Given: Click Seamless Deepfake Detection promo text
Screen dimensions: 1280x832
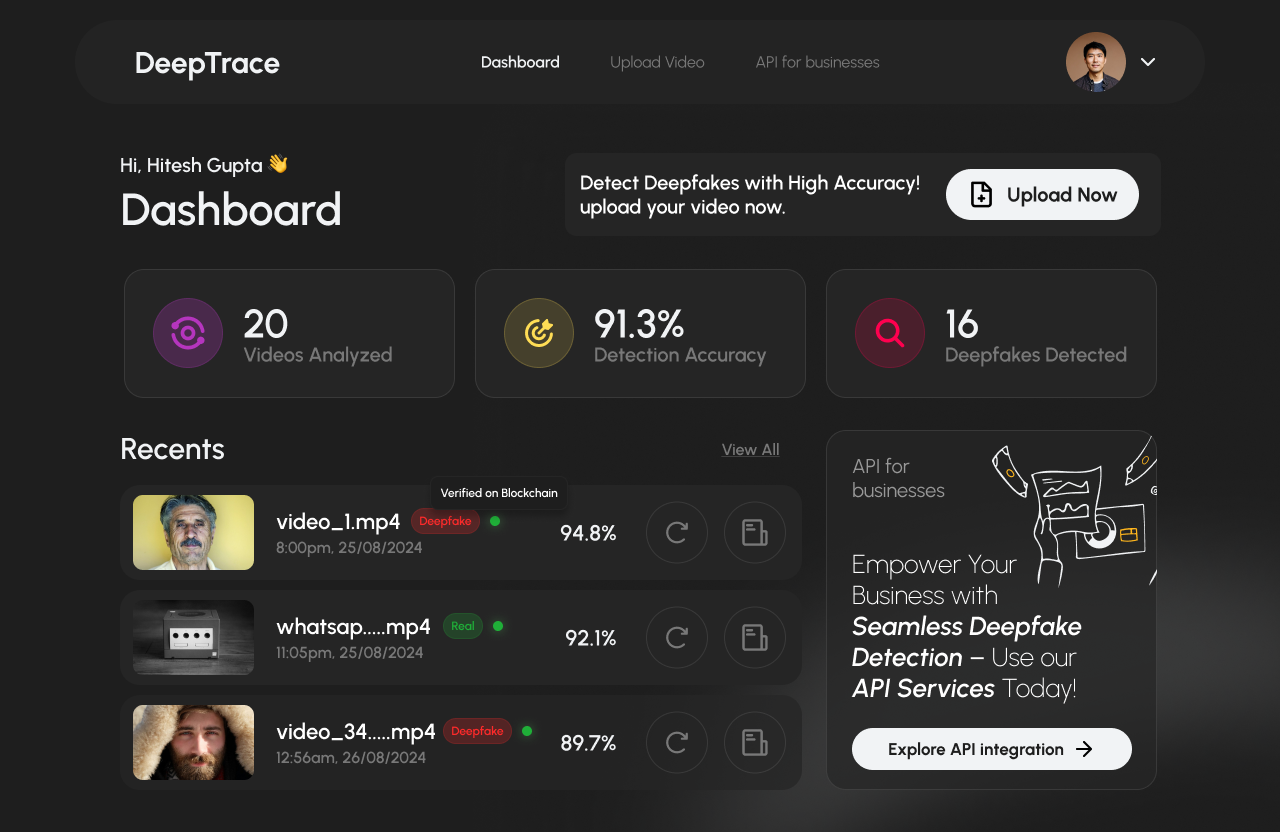Looking at the screenshot, I should click(966, 642).
